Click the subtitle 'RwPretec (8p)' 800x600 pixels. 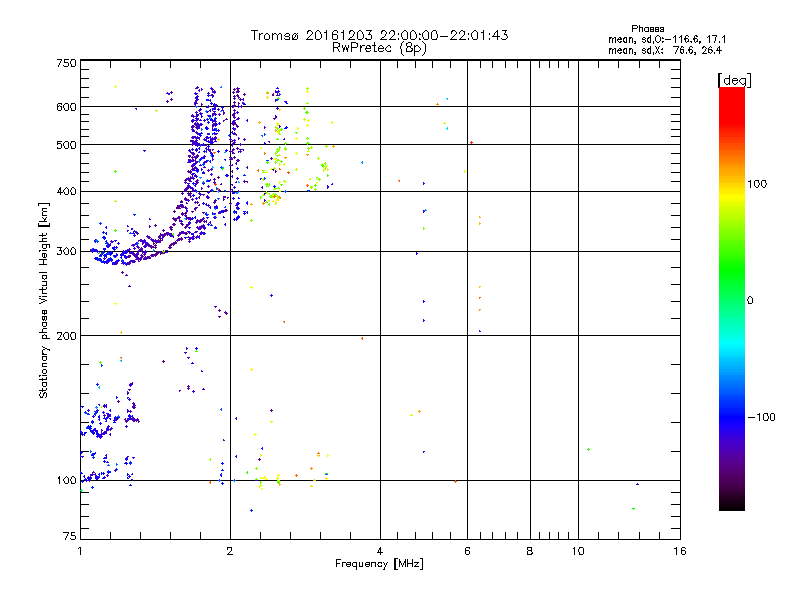coord(379,48)
